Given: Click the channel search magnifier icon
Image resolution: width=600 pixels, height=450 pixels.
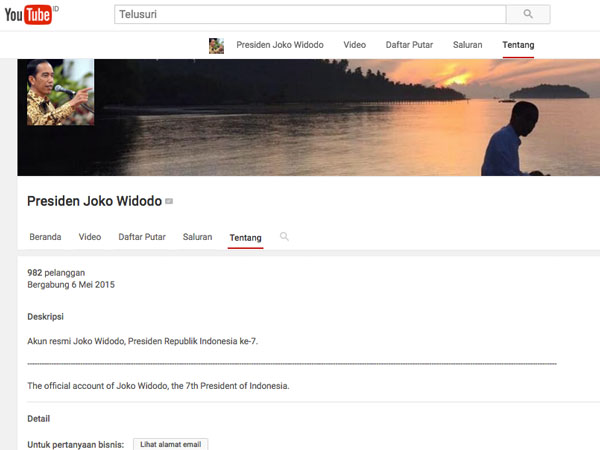Looking at the screenshot, I should click(x=284, y=236).
